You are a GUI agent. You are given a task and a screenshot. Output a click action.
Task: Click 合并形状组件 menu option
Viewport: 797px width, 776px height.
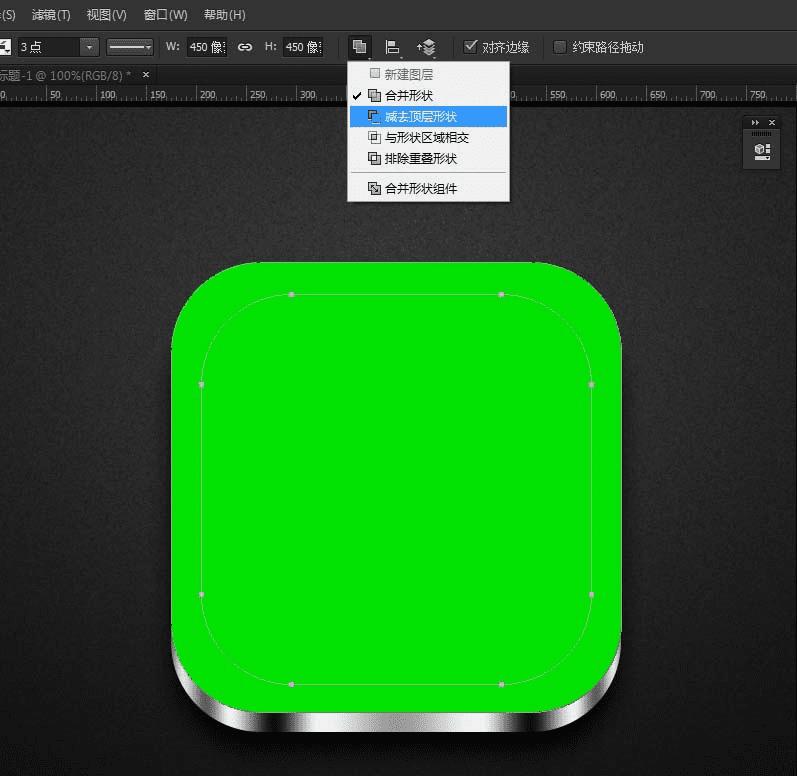pyautogui.click(x=428, y=189)
